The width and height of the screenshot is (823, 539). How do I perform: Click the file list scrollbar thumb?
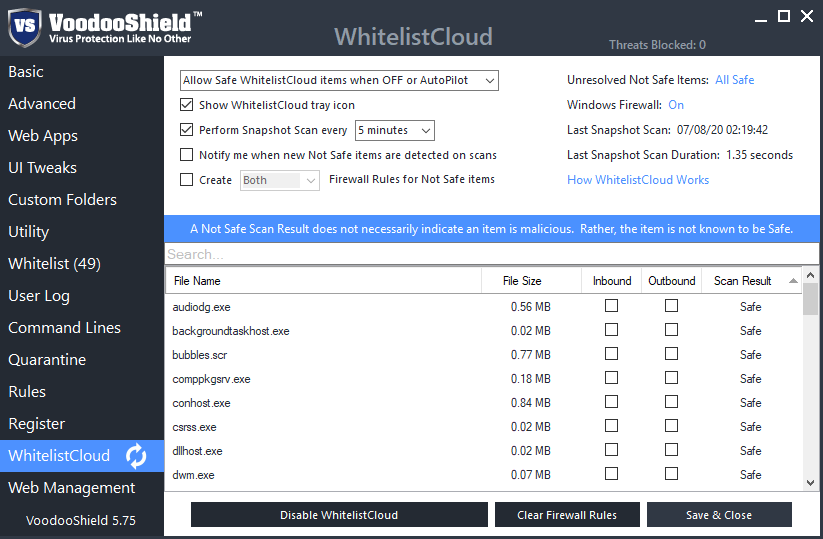click(x=810, y=299)
